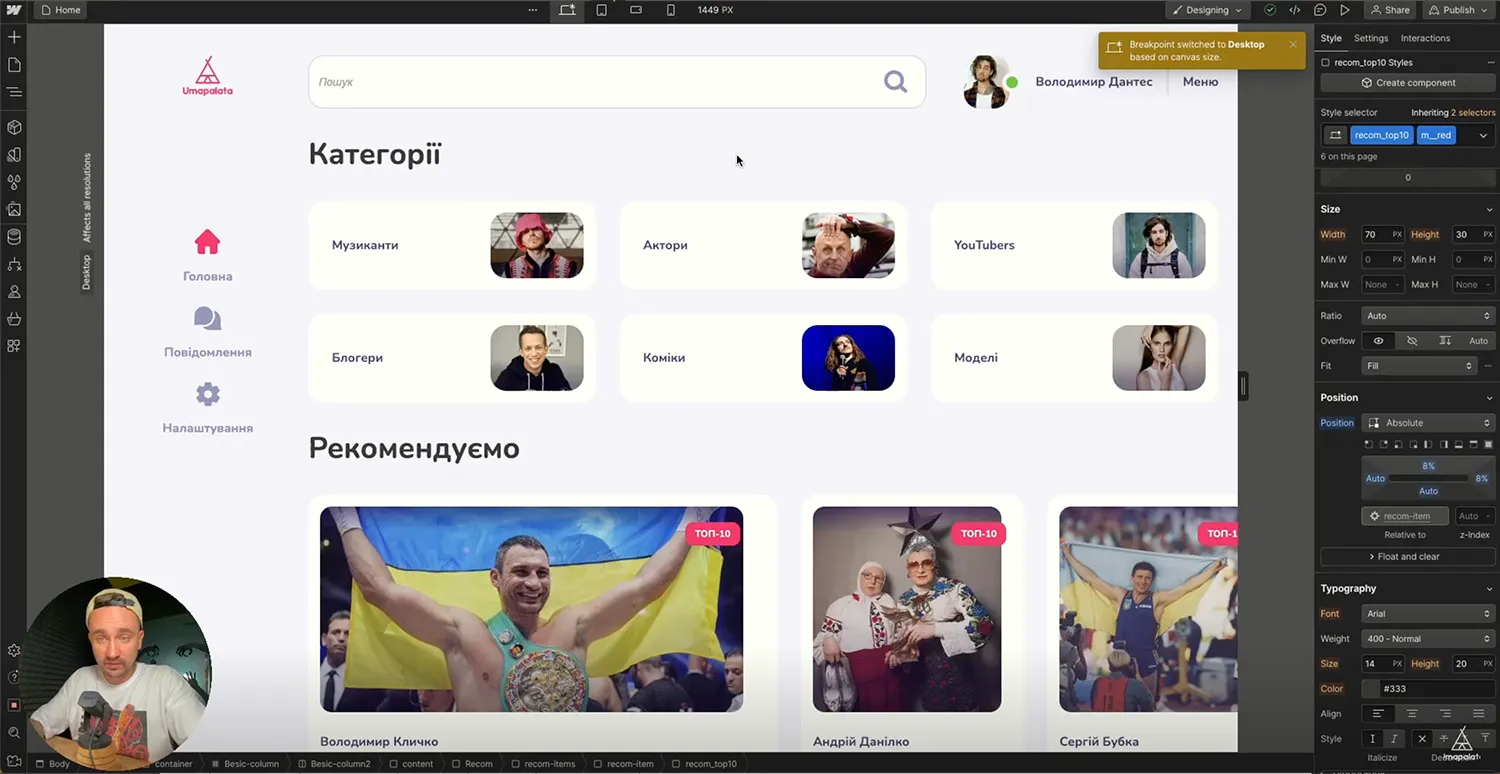The height and width of the screenshot is (774, 1500).
Task: Open the code export icon
Action: point(1295,10)
